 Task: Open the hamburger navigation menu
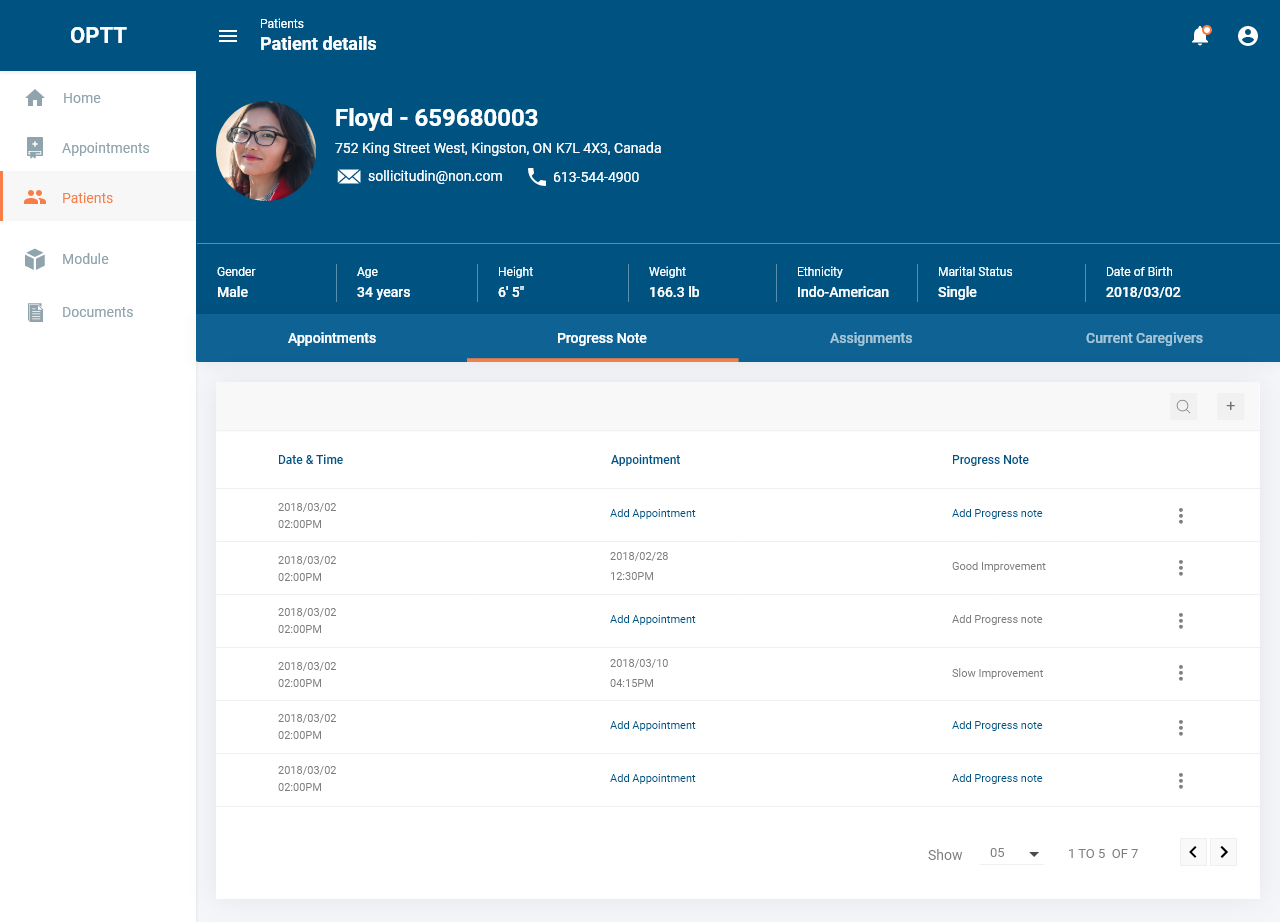(x=228, y=36)
